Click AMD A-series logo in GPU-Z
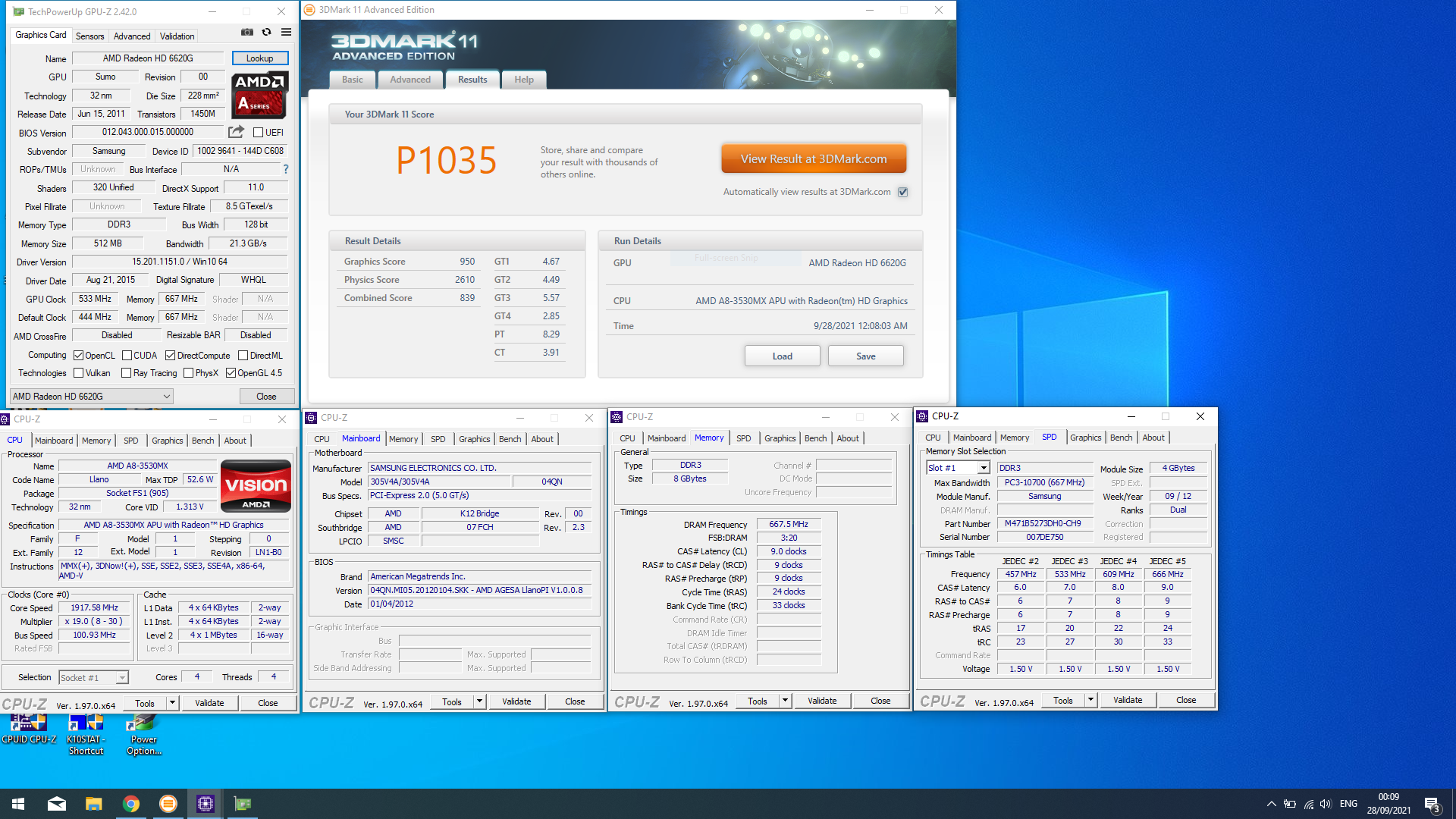This screenshot has width=1456, height=819. coord(259,96)
